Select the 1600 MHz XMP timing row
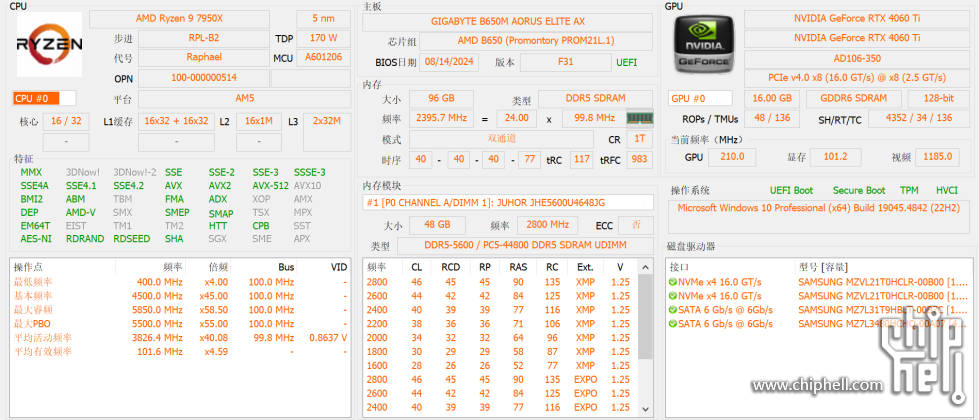This screenshot has width=979, height=420. 501,365
